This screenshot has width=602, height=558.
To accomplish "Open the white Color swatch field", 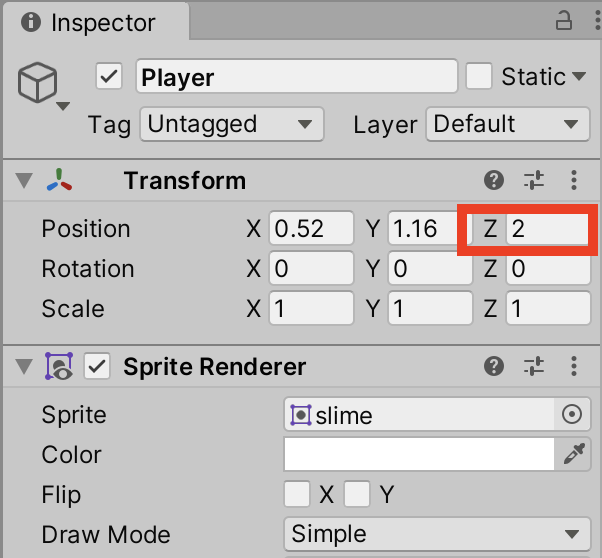I will point(419,454).
